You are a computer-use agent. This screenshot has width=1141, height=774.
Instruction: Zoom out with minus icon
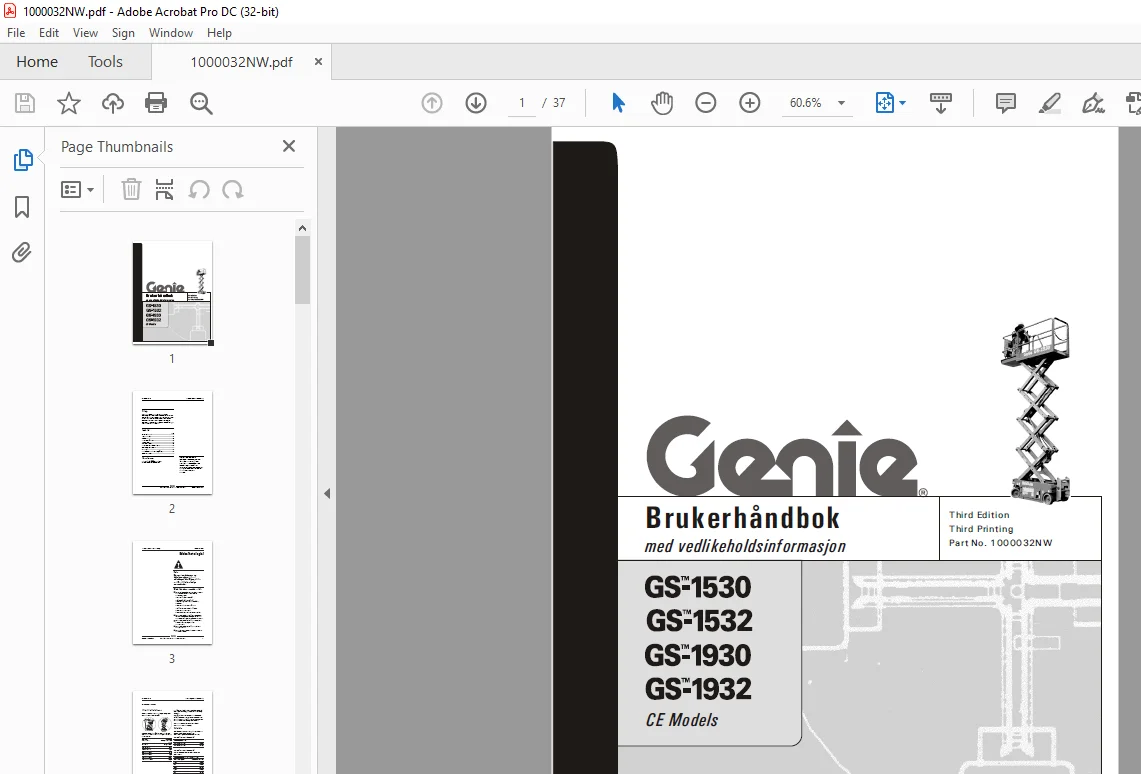[705, 103]
